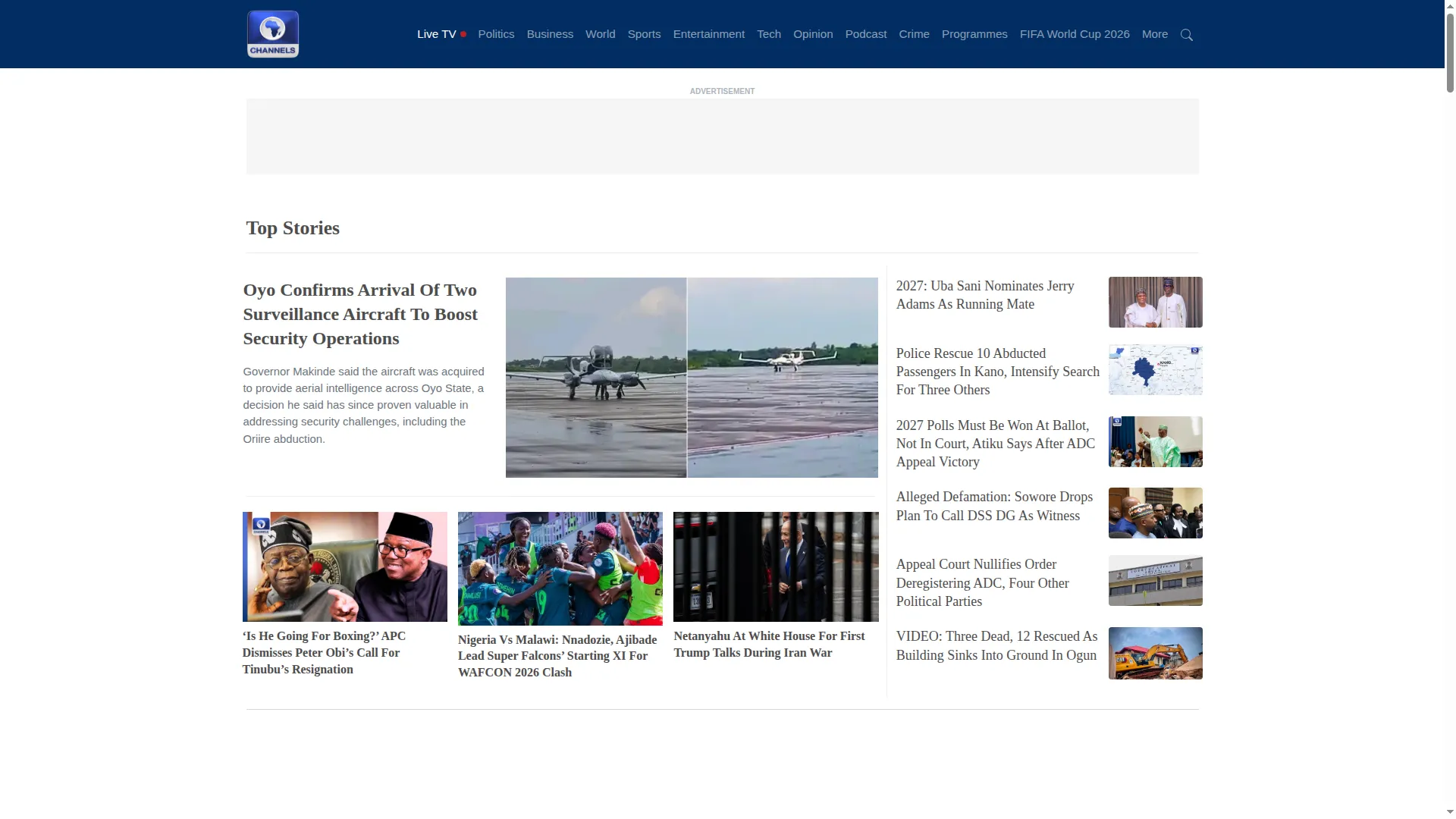Image resolution: width=1456 pixels, height=819 pixels.
Task: Select World in the navigation bar
Action: tap(600, 34)
